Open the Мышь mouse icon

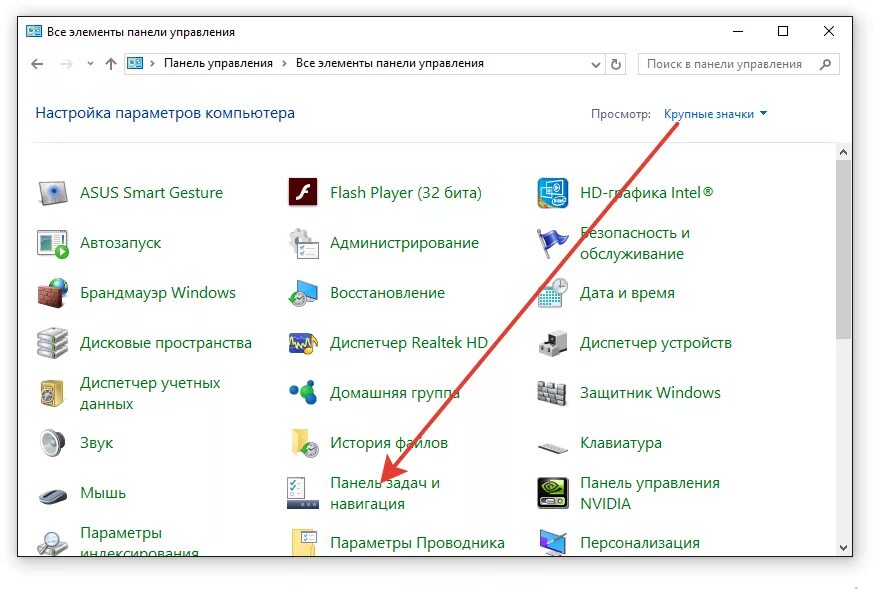click(53, 495)
